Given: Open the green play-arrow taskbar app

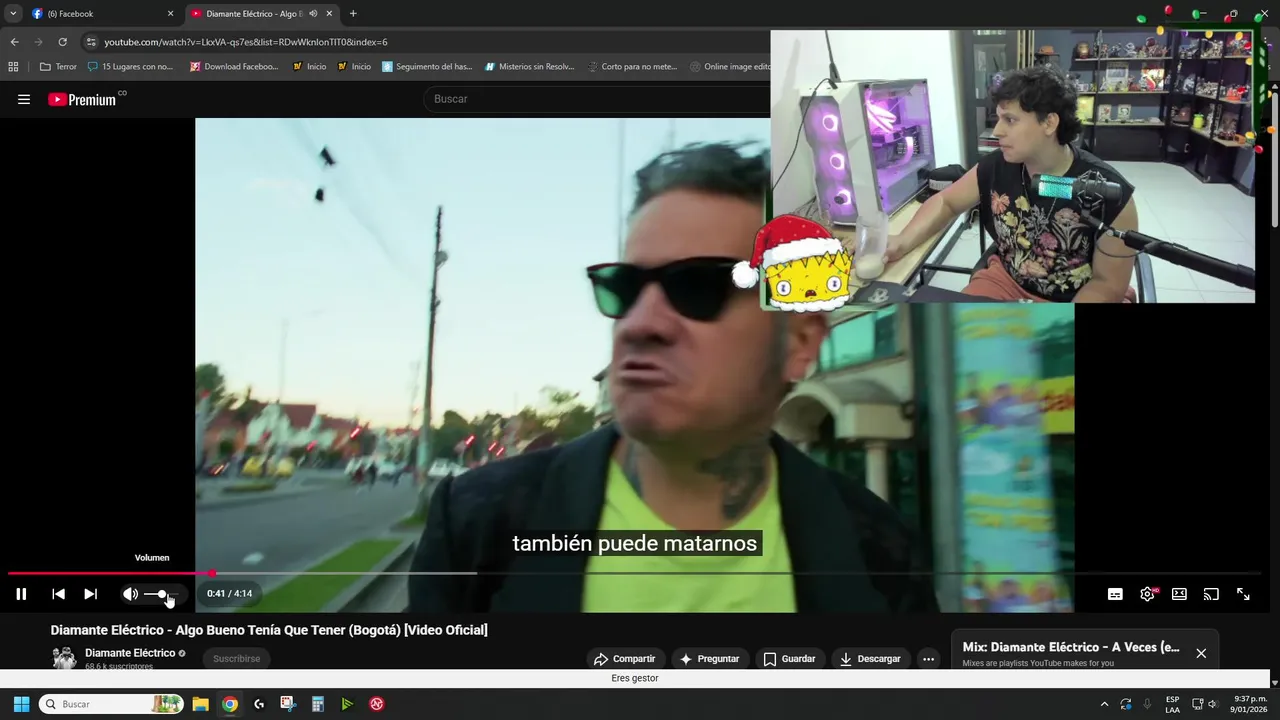Looking at the screenshot, I should point(347,704).
